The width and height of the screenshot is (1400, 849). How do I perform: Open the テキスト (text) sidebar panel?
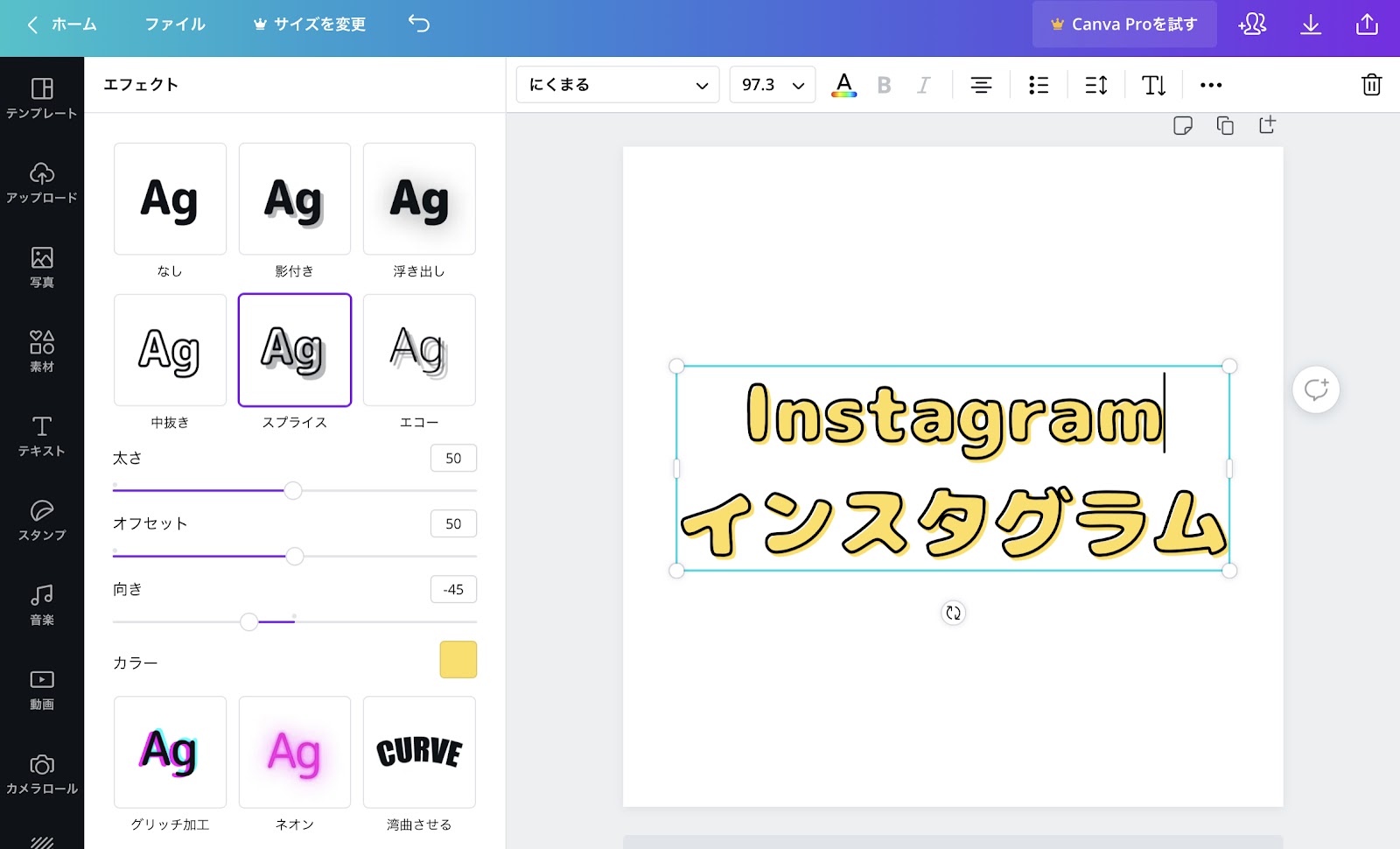click(42, 436)
